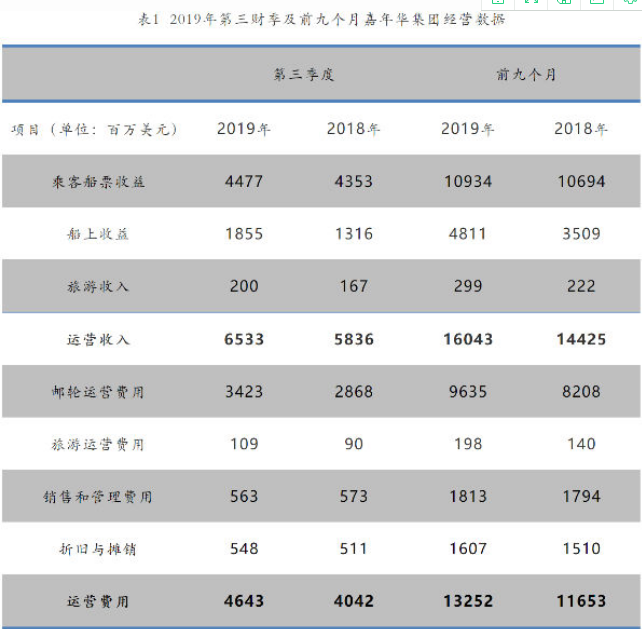Select the value 10694

[581, 181]
